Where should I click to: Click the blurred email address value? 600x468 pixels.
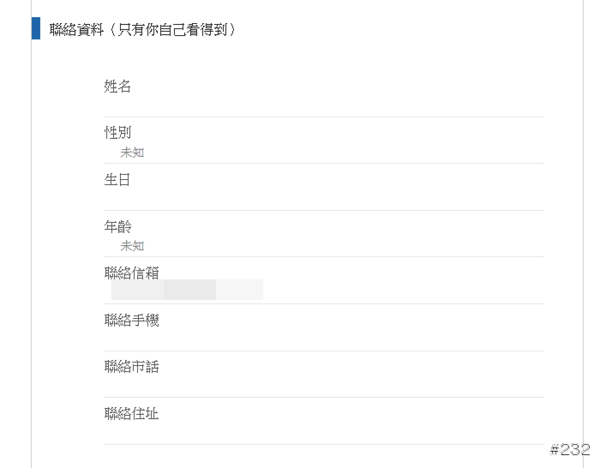click(x=187, y=291)
